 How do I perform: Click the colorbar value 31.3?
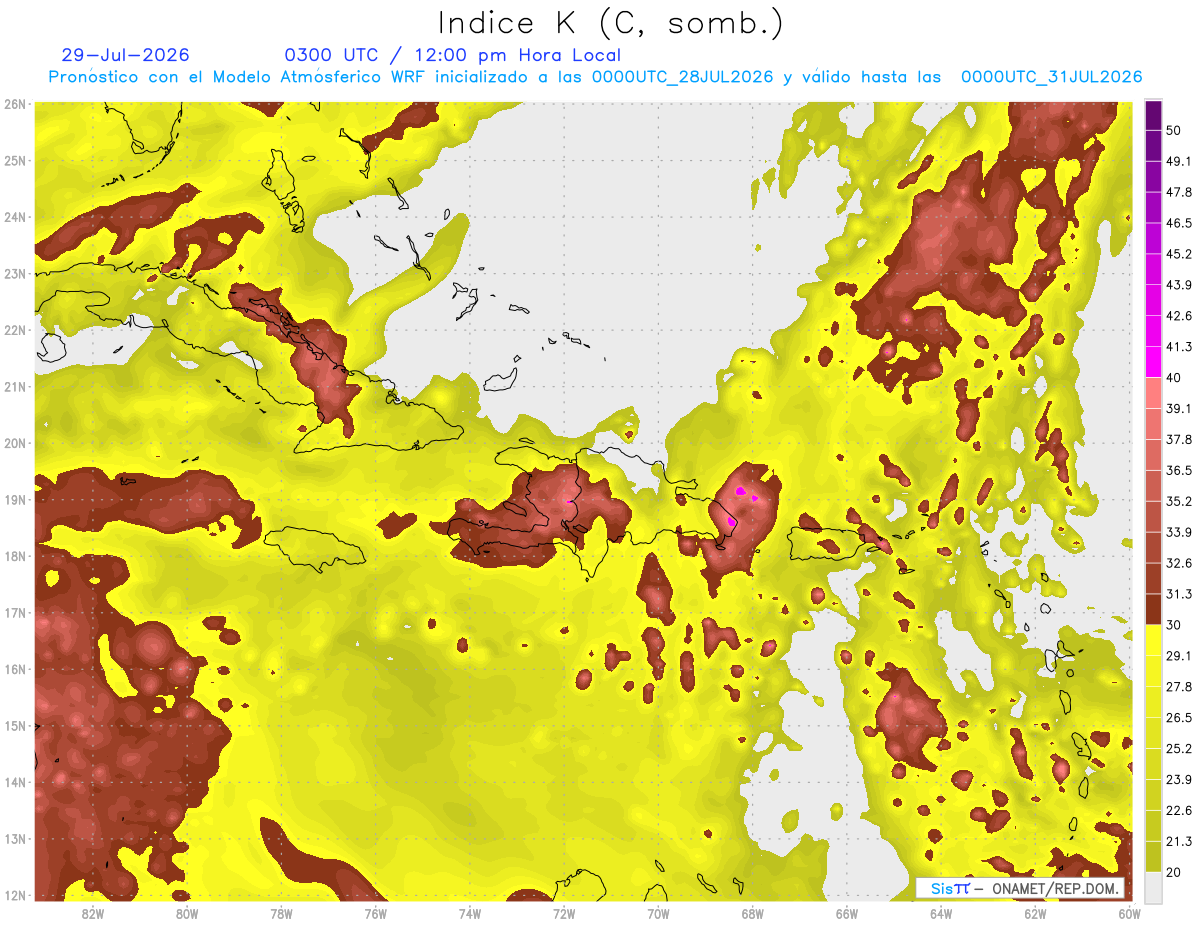(x=1178, y=594)
